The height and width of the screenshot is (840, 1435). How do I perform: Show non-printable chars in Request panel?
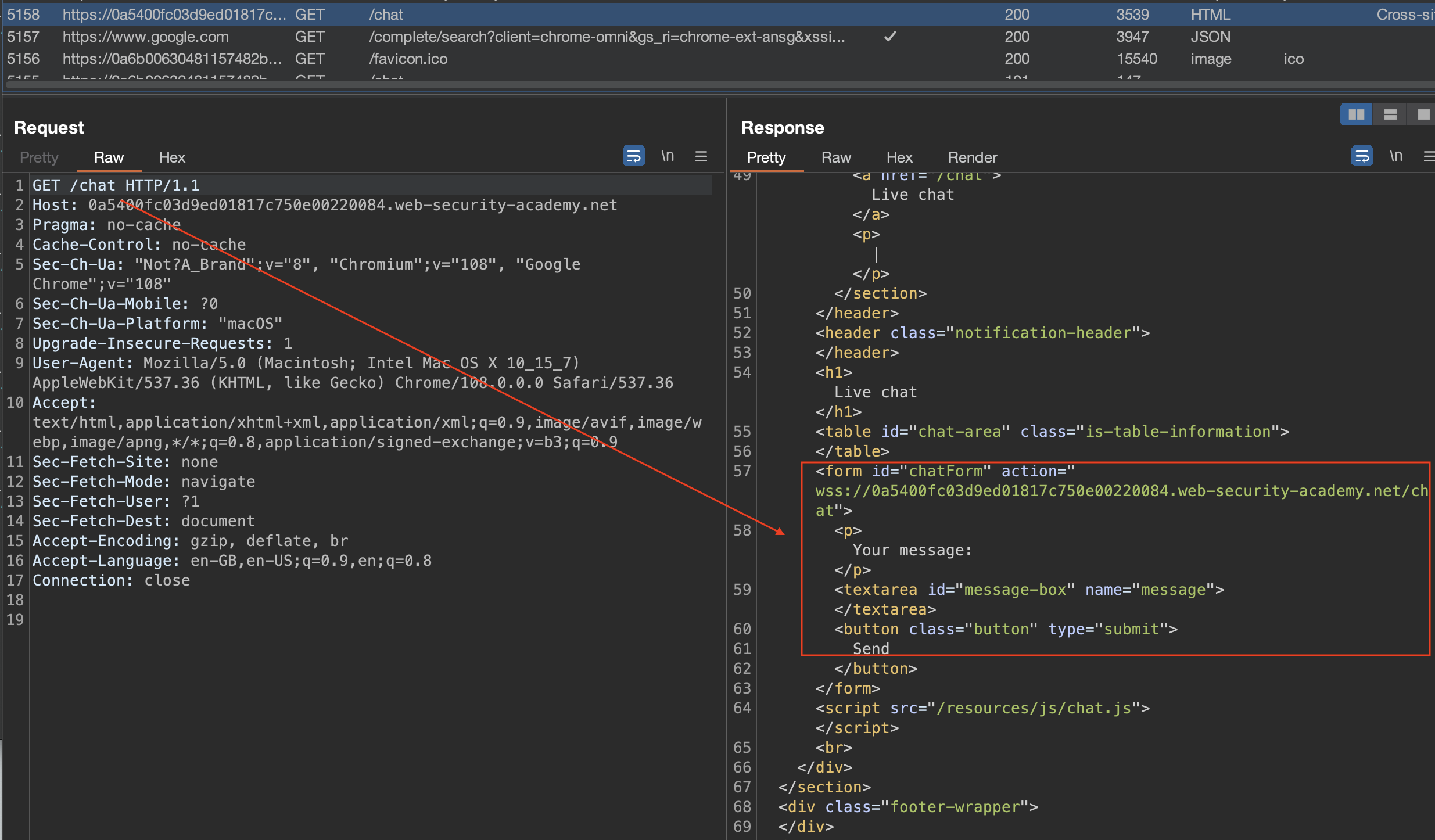coord(668,156)
